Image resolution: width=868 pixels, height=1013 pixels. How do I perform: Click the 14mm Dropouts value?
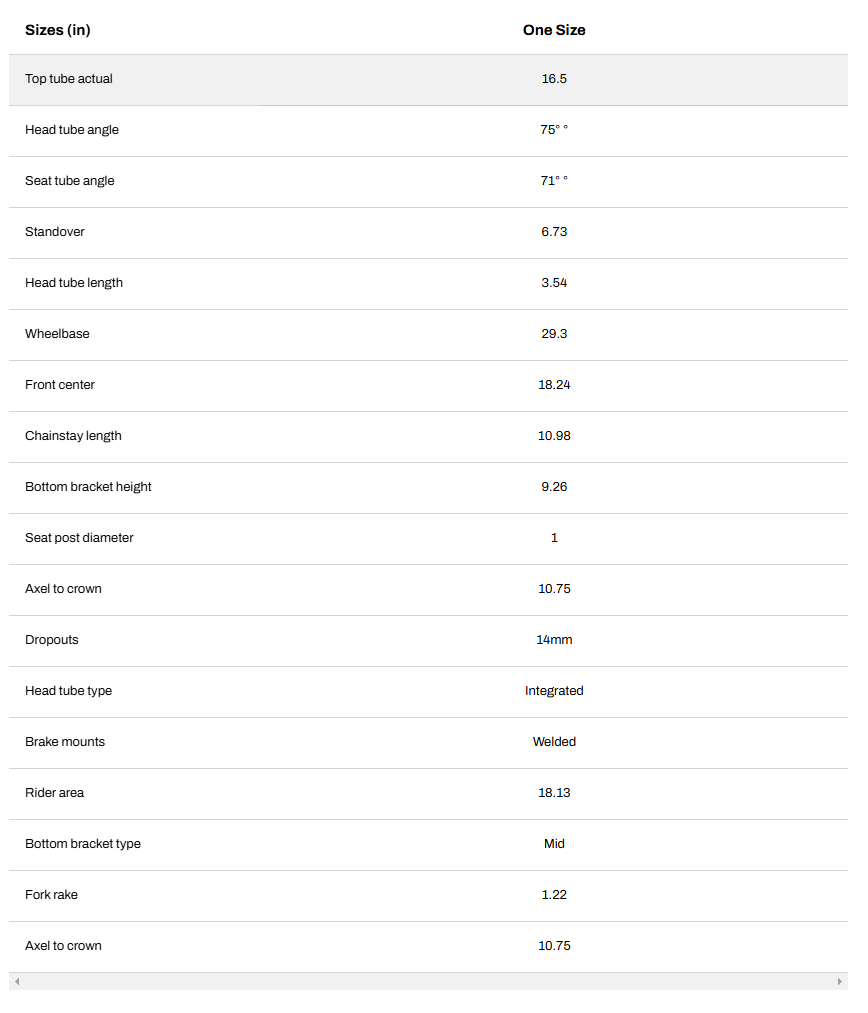554,640
